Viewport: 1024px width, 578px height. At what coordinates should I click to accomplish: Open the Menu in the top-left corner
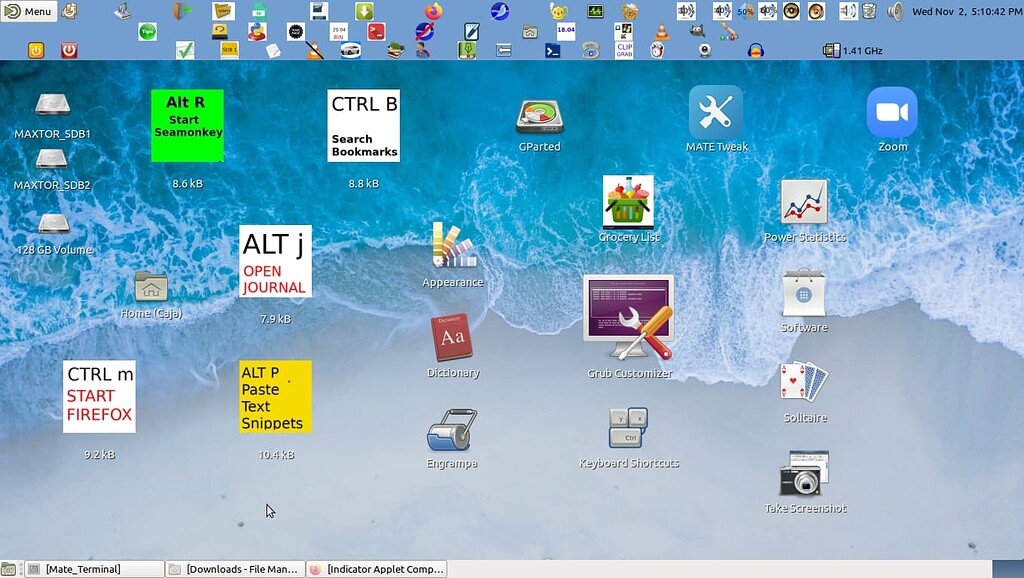tap(27, 11)
